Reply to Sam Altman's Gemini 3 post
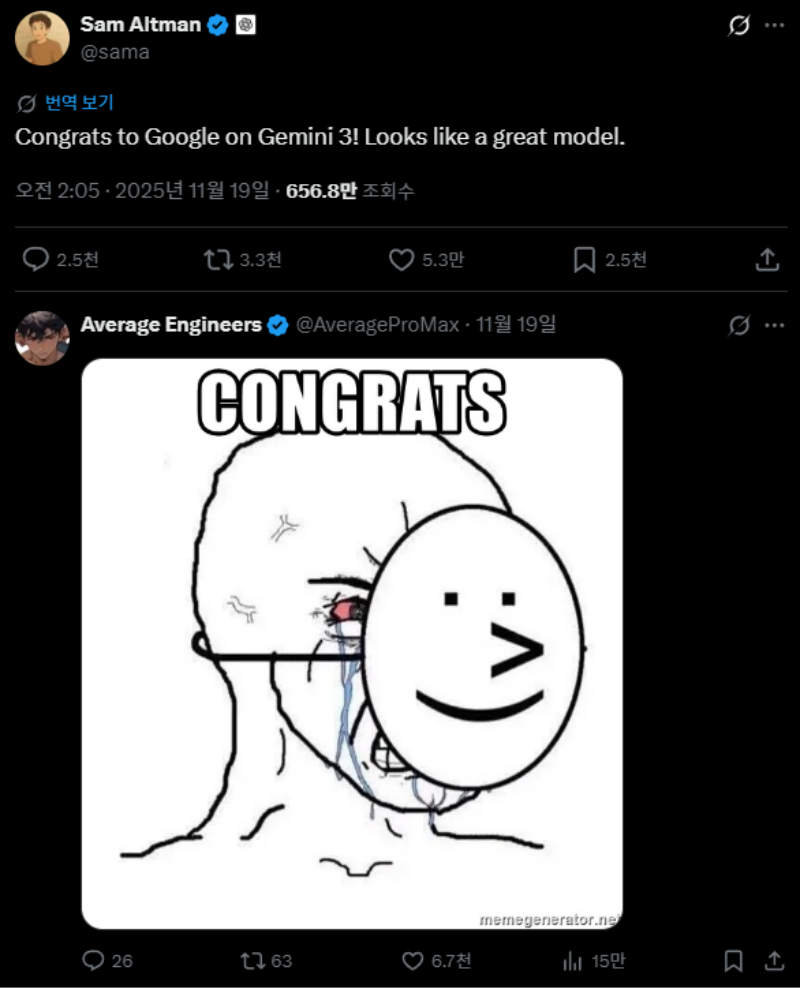 [x=36, y=260]
